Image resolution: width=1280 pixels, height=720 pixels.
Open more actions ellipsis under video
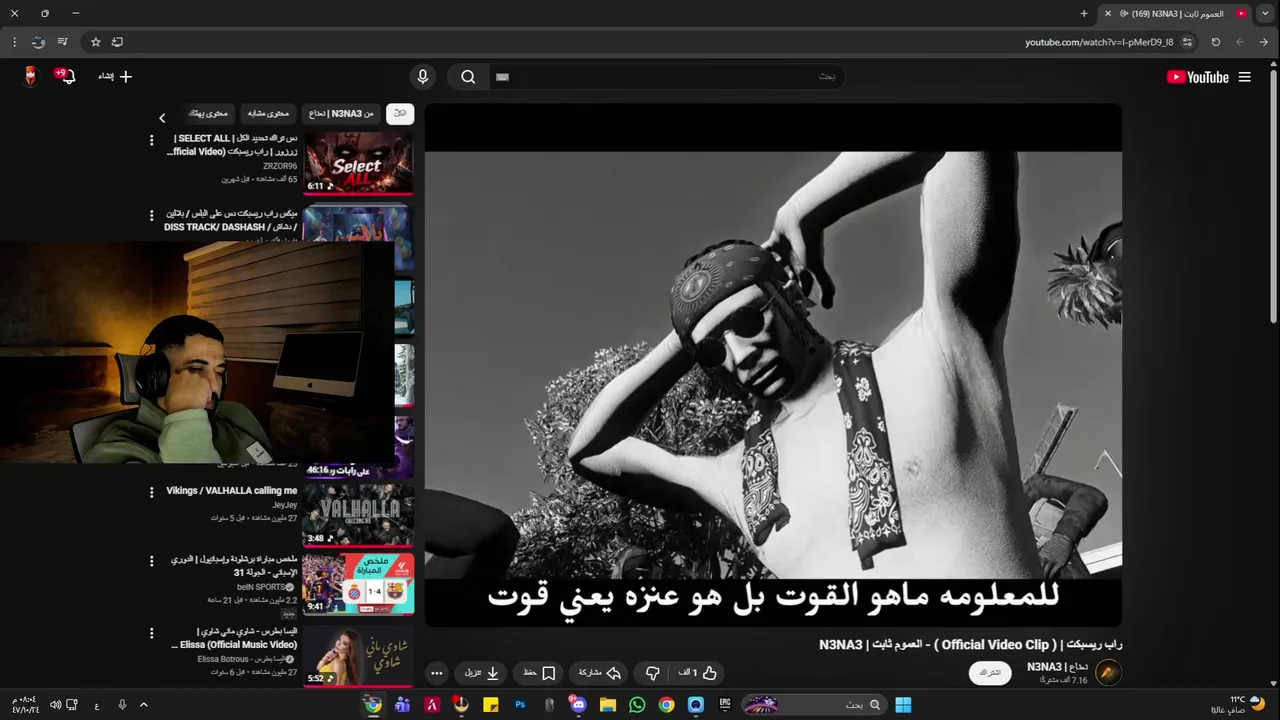coord(436,673)
